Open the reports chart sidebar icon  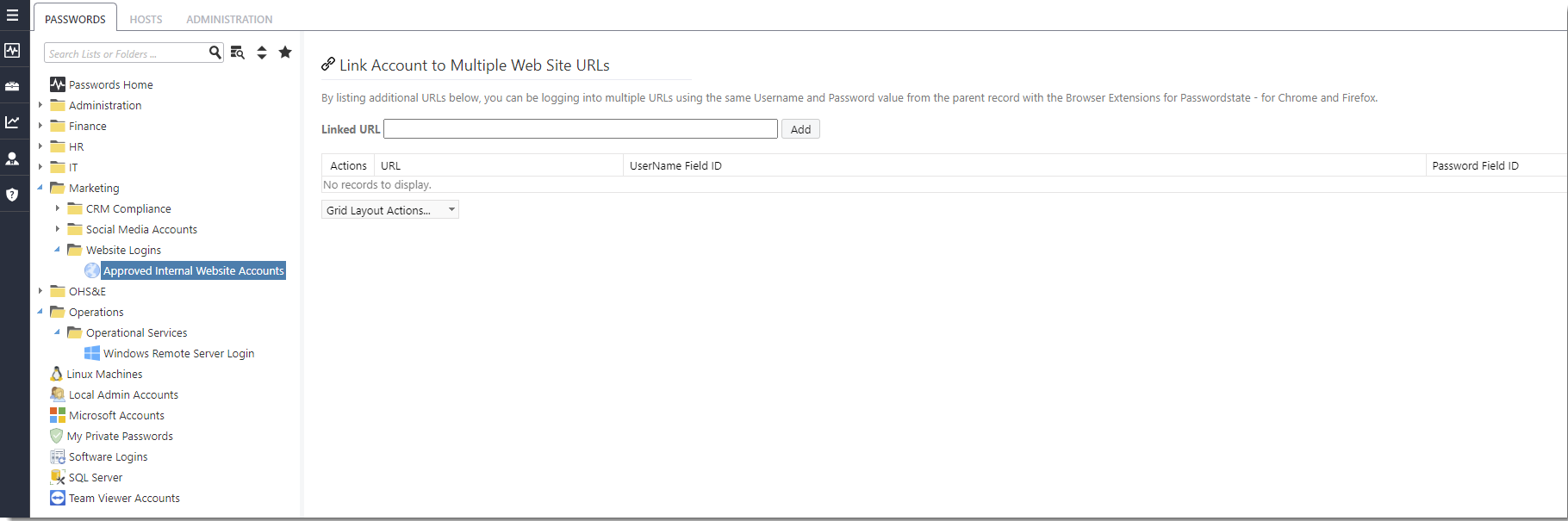pyautogui.click(x=12, y=122)
